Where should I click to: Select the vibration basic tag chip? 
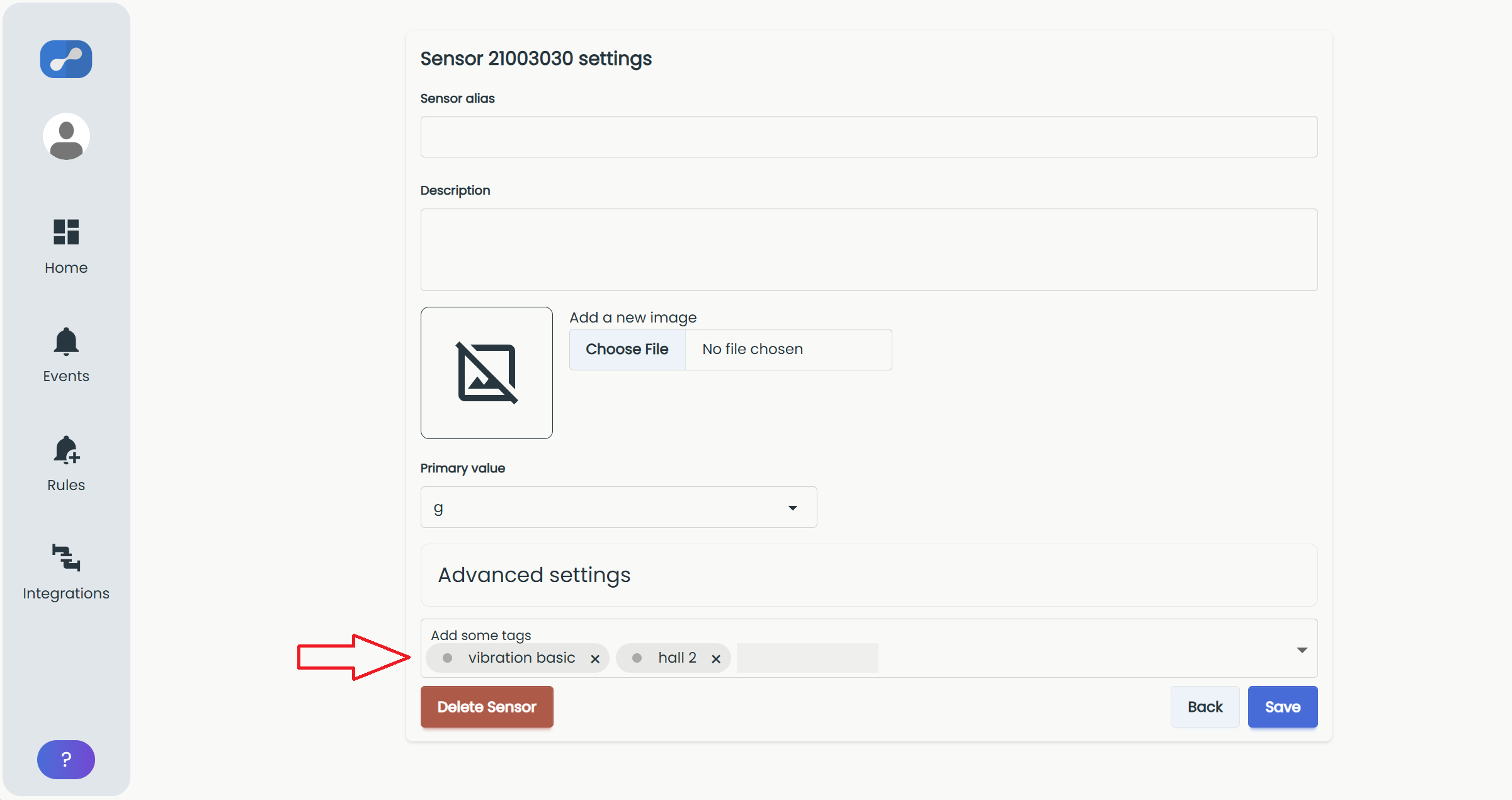coord(518,658)
